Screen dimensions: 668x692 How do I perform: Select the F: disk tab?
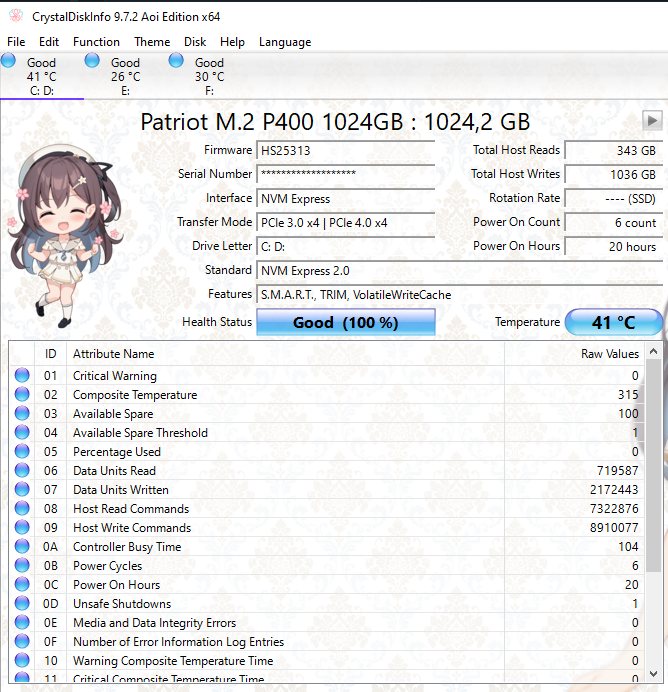click(210, 76)
